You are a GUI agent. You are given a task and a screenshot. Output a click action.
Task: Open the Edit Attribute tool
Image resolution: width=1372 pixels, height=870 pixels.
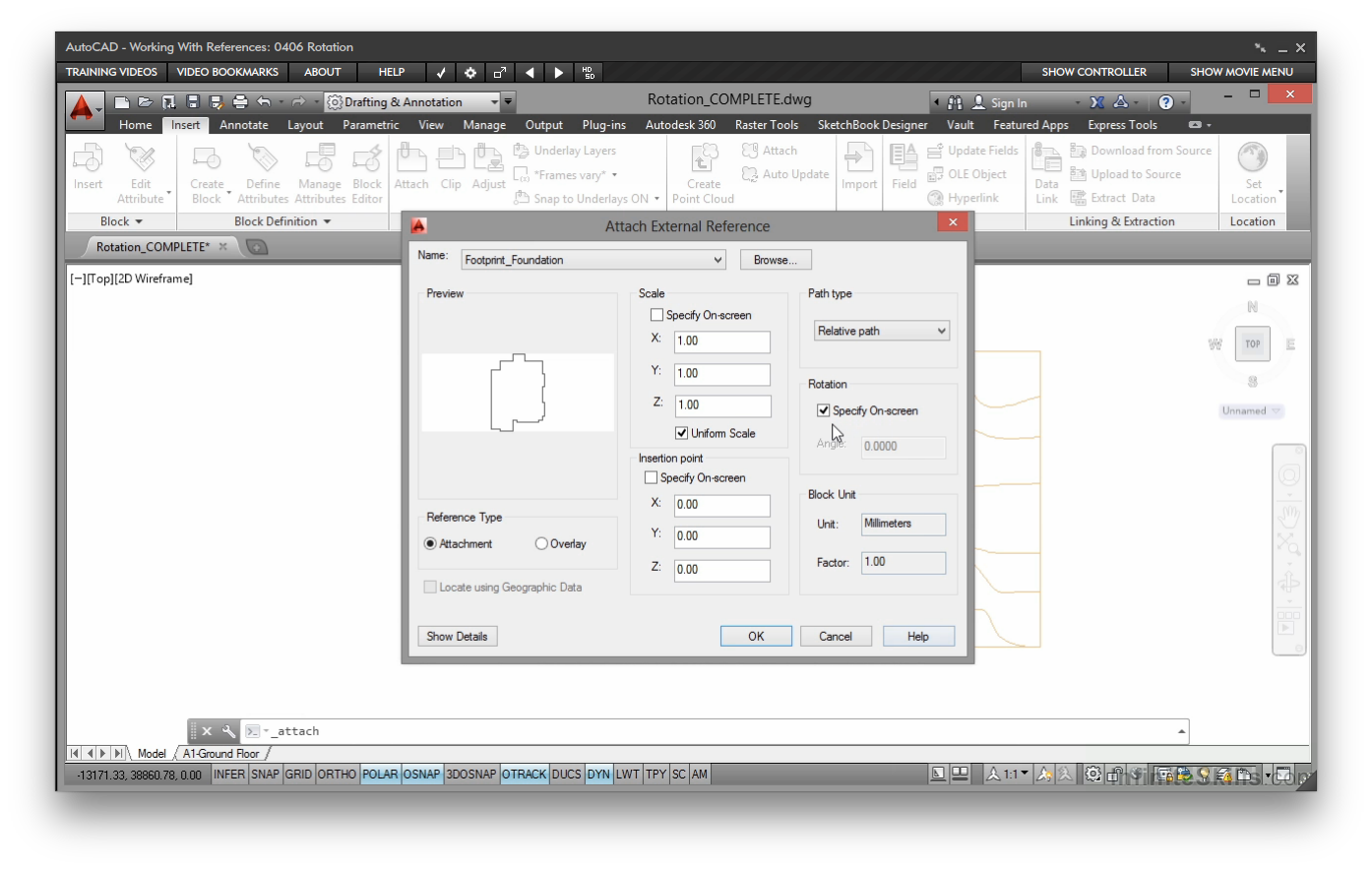click(141, 173)
